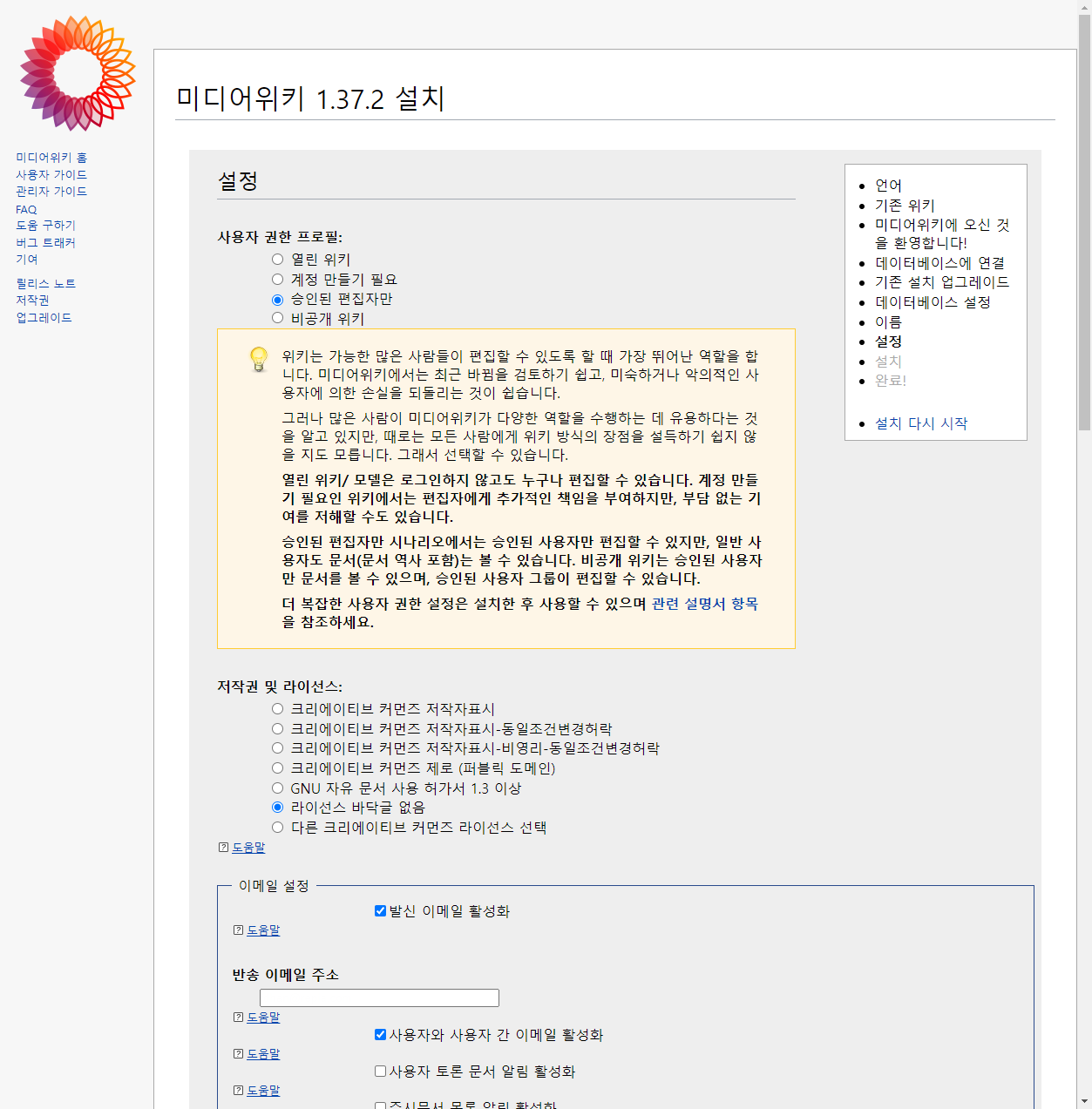Select '비공개 위키' user rights profile
1092x1109 pixels.
tap(277, 319)
